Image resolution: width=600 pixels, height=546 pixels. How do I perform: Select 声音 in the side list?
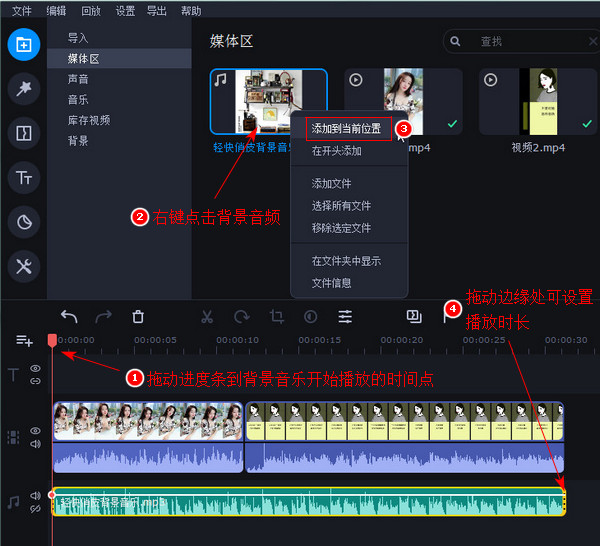[119, 79]
